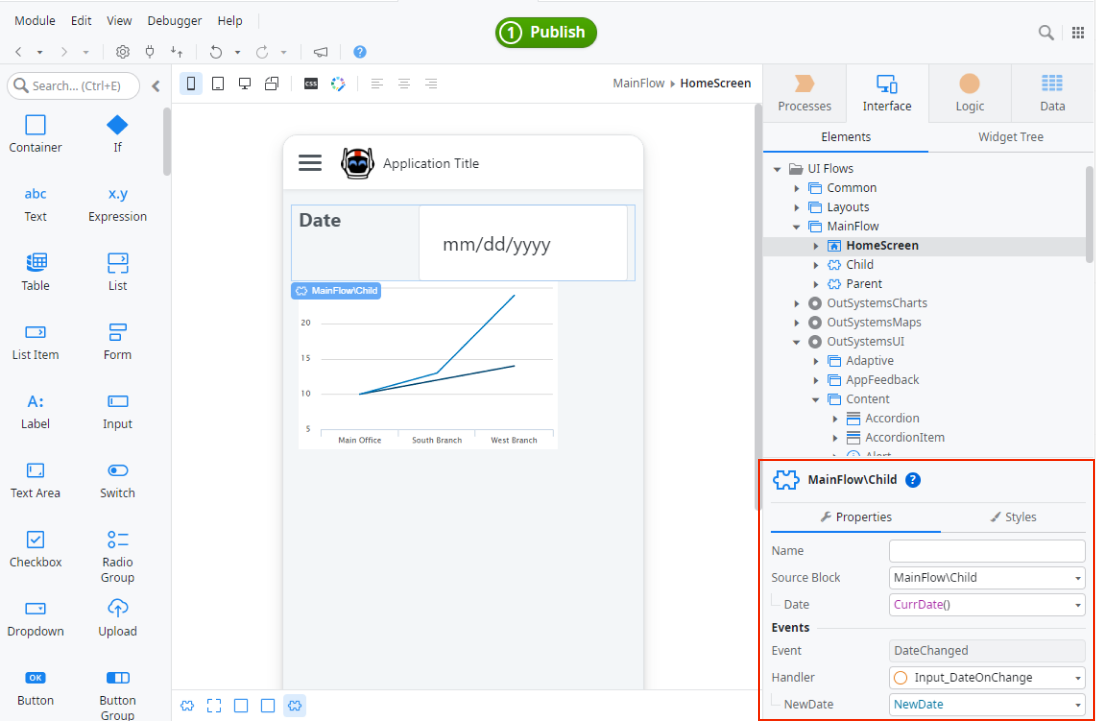Open the CSS style sheet editor
Screen dimensions: 1103x727
point(311,84)
